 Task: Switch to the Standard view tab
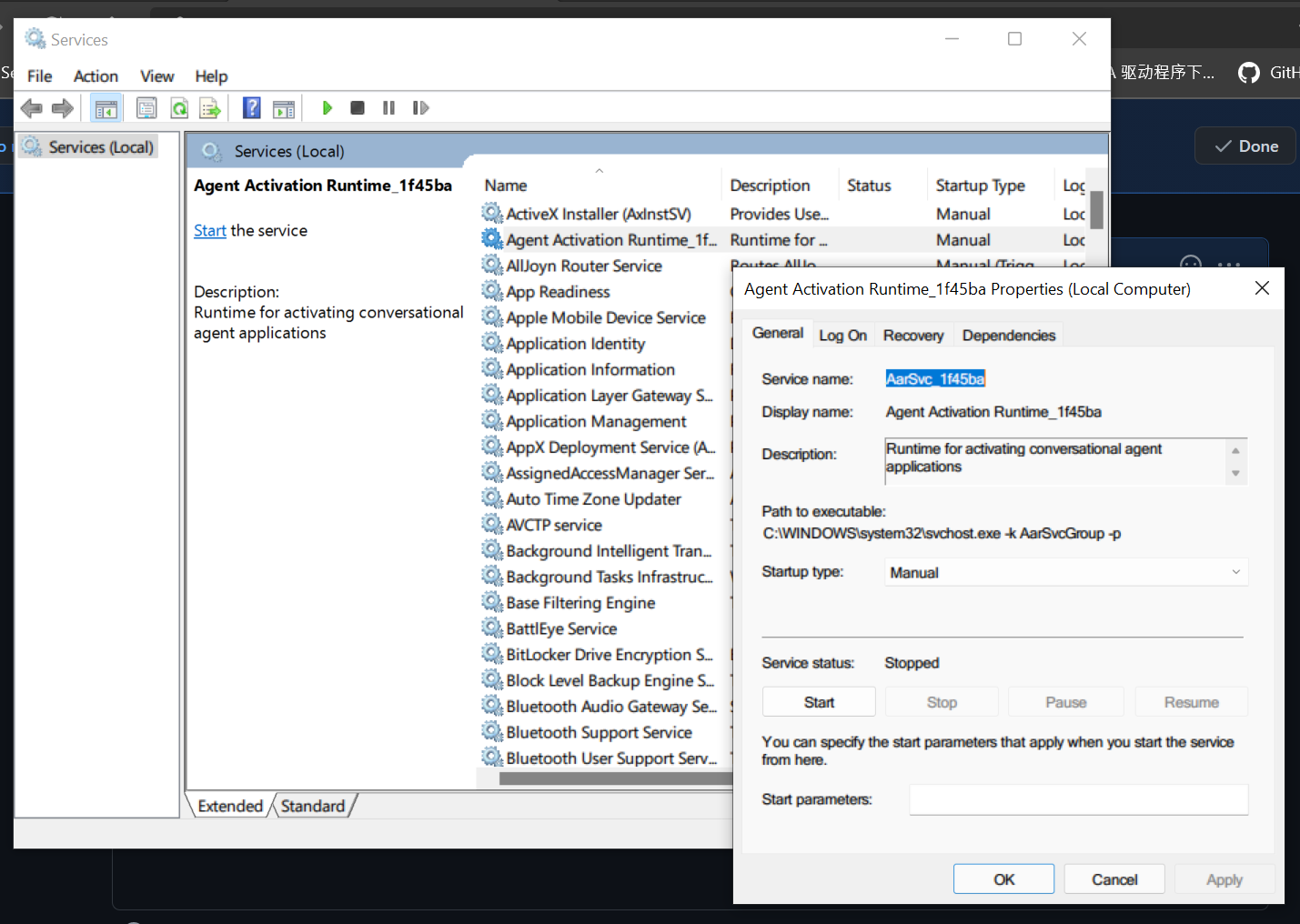pos(313,806)
